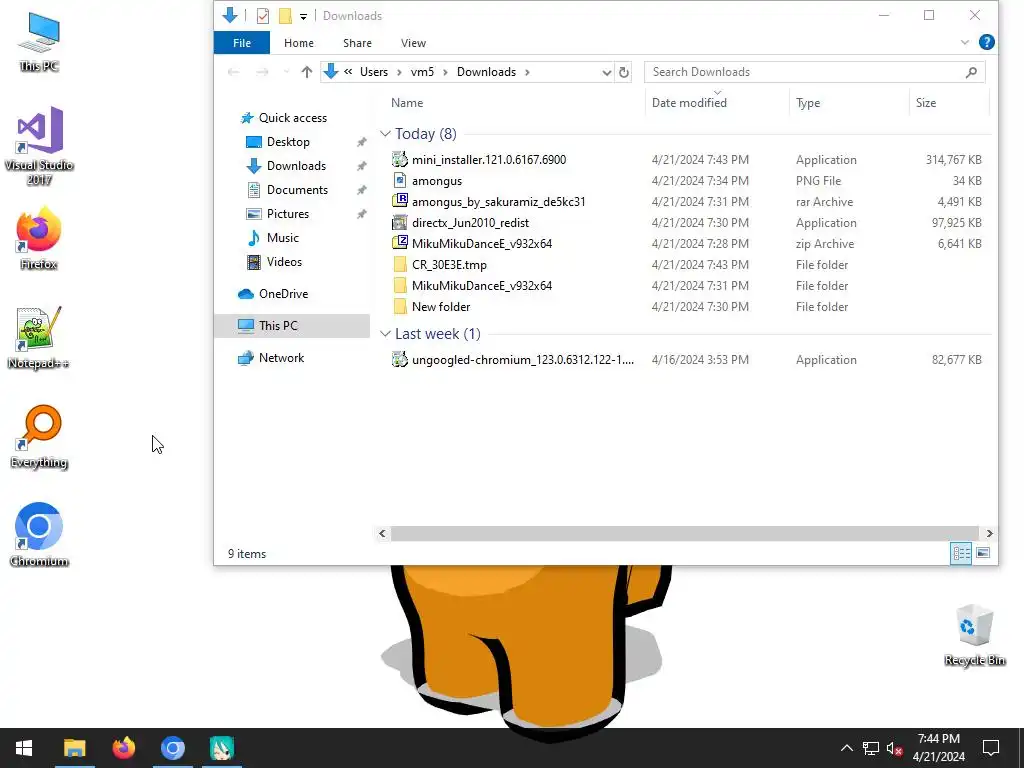Viewport: 1024px width, 768px height.
Task: Select Notepad++ desktop shortcut
Action: [x=39, y=338]
